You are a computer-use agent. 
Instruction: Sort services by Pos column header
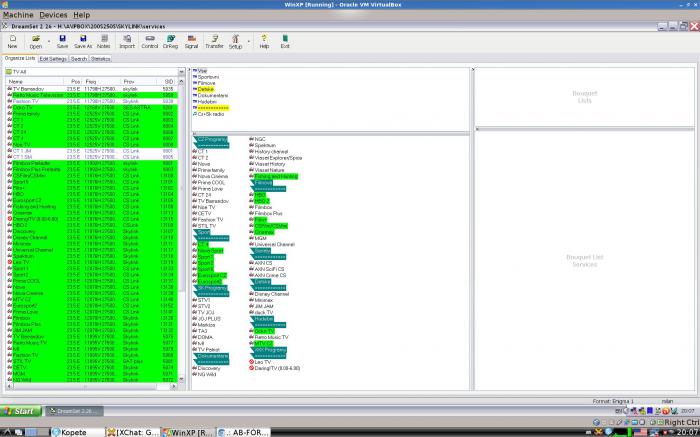coord(73,82)
